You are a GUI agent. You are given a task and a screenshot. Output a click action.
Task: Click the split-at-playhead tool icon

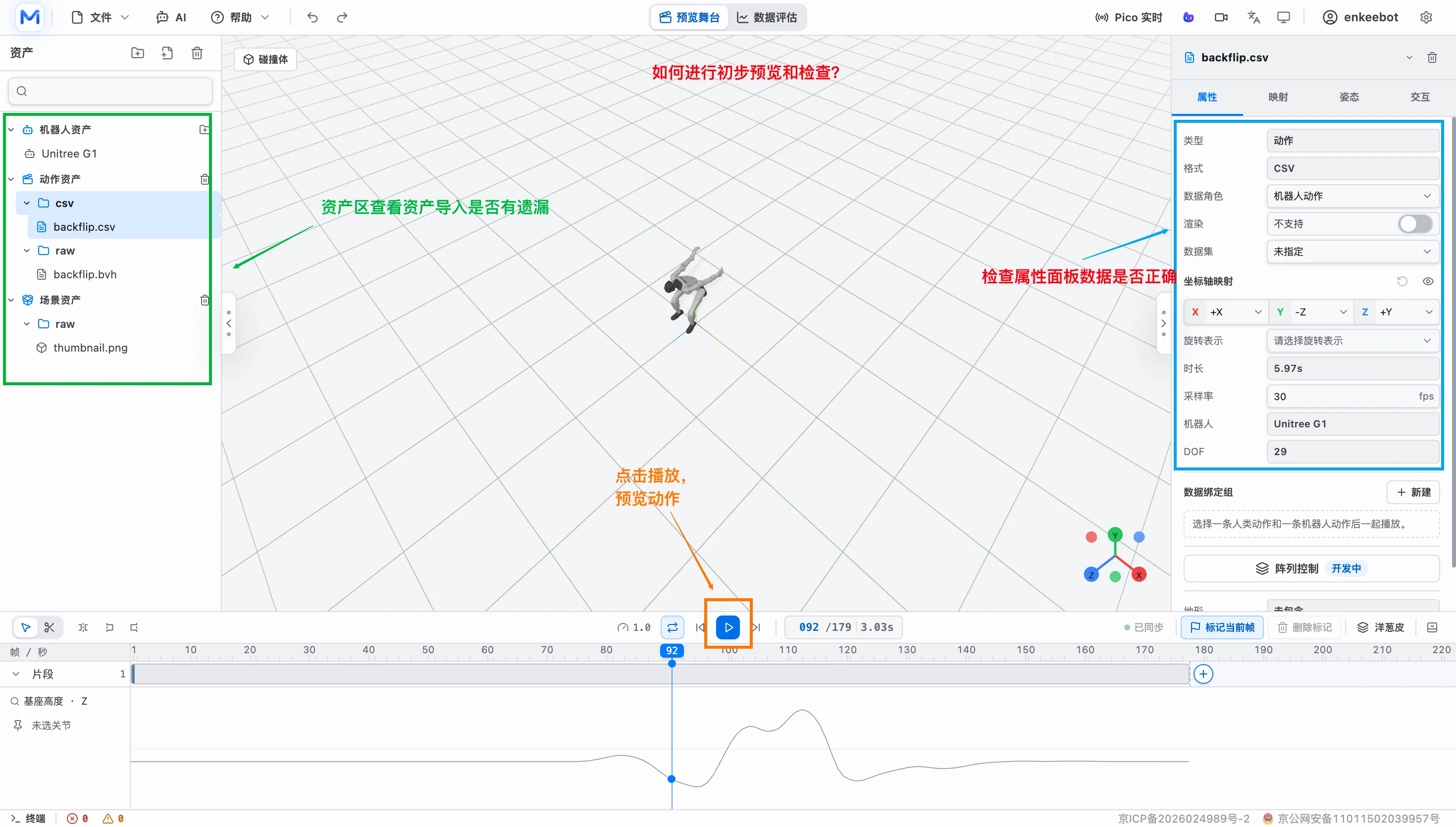83,627
